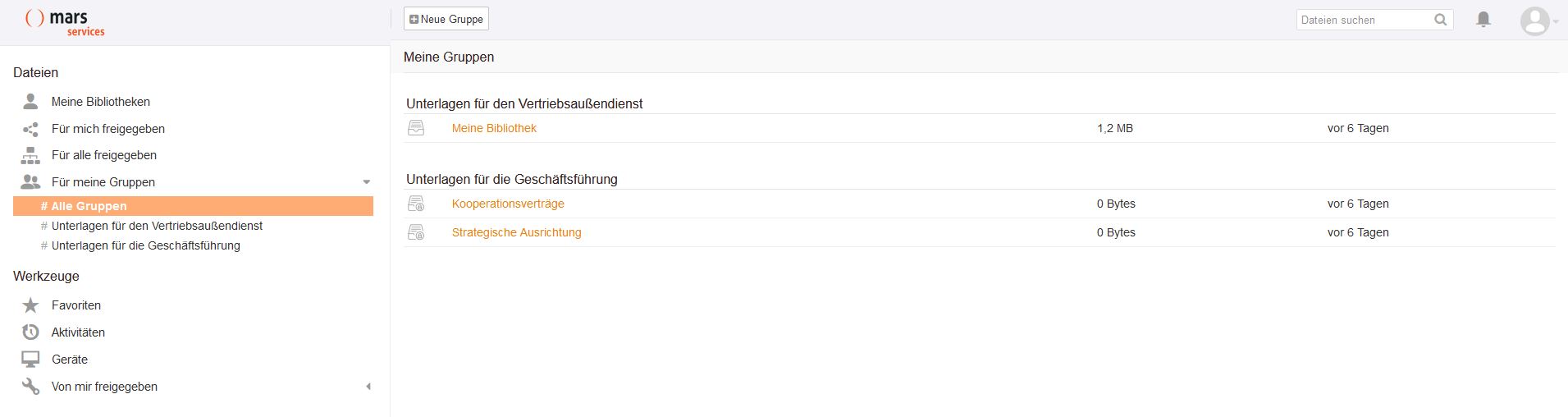Click the Neue Gruppe button

(x=446, y=19)
